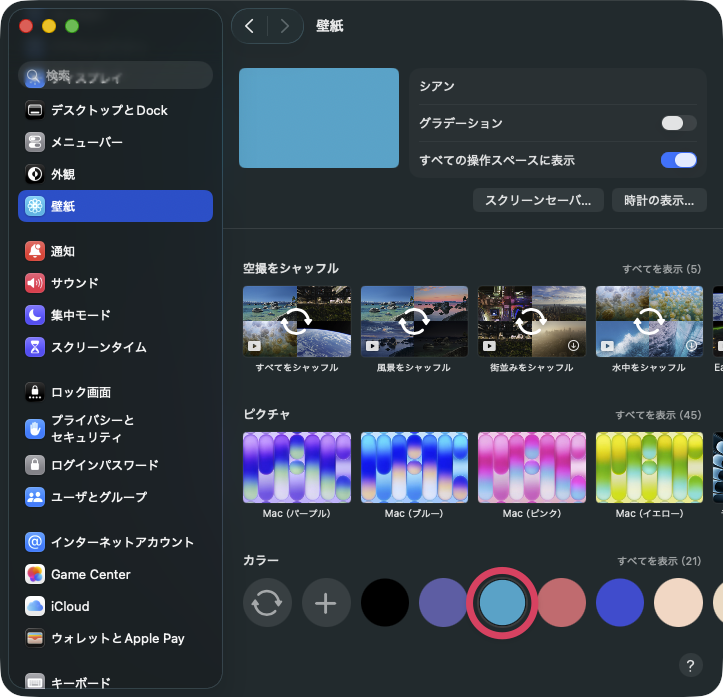
Task: Click the shuffle colors circular arrows icon
Action: point(267,603)
